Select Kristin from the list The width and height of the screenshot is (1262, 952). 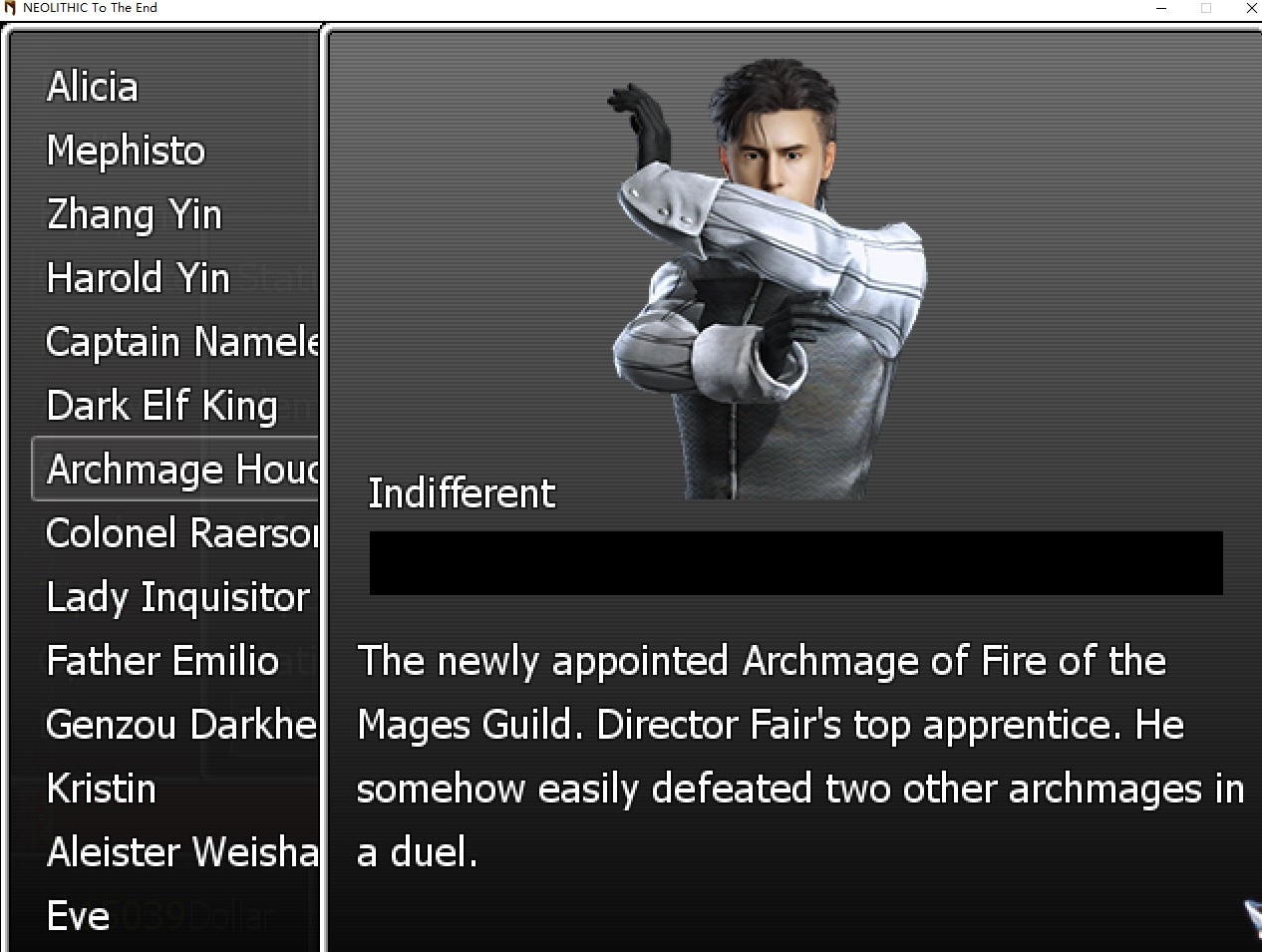pos(102,789)
